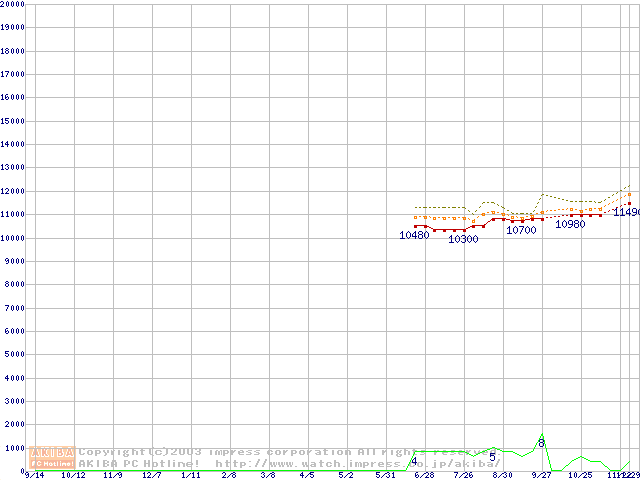640x480 pixels.
Task: Select the 10300 price data label
Action: tap(463, 240)
